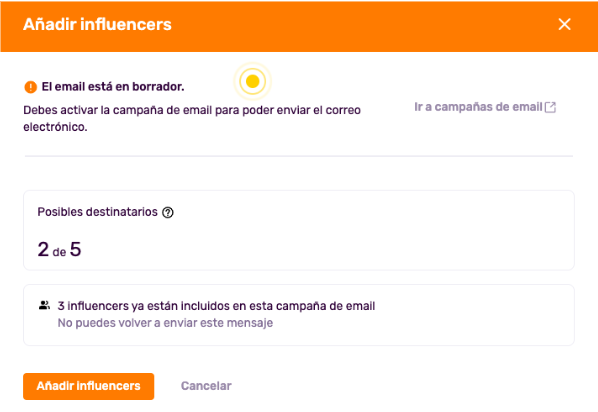The image size is (598, 412).
Task: Click the divider below the draft notice
Action: [299, 156]
